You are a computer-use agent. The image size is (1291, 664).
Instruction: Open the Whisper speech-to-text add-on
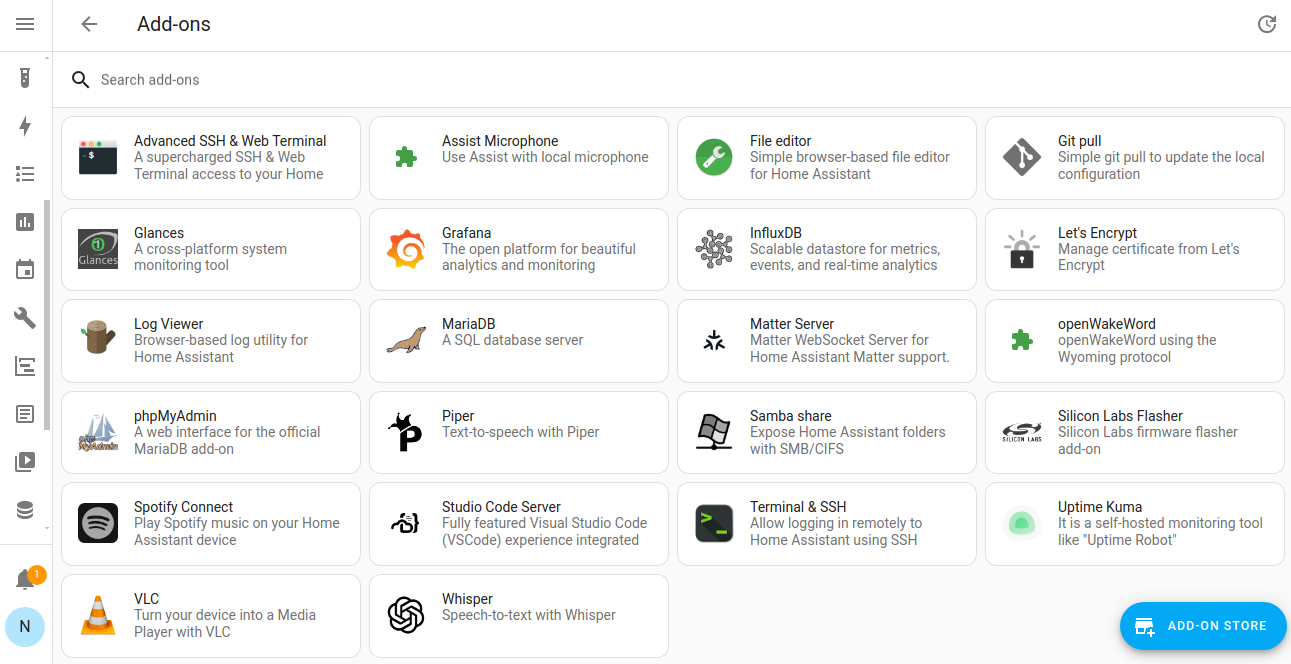pyautogui.click(x=518, y=615)
